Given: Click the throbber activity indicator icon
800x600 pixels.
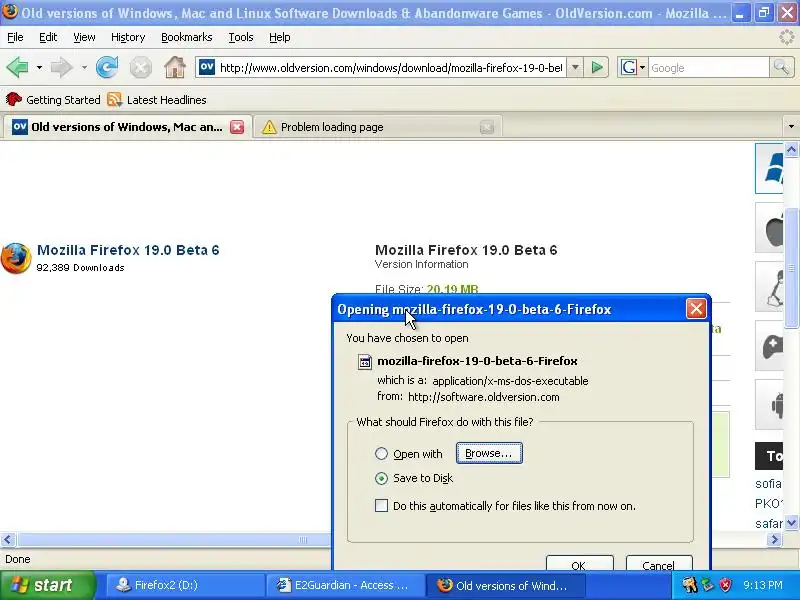Looking at the screenshot, I should pyautogui.click(x=787, y=37).
